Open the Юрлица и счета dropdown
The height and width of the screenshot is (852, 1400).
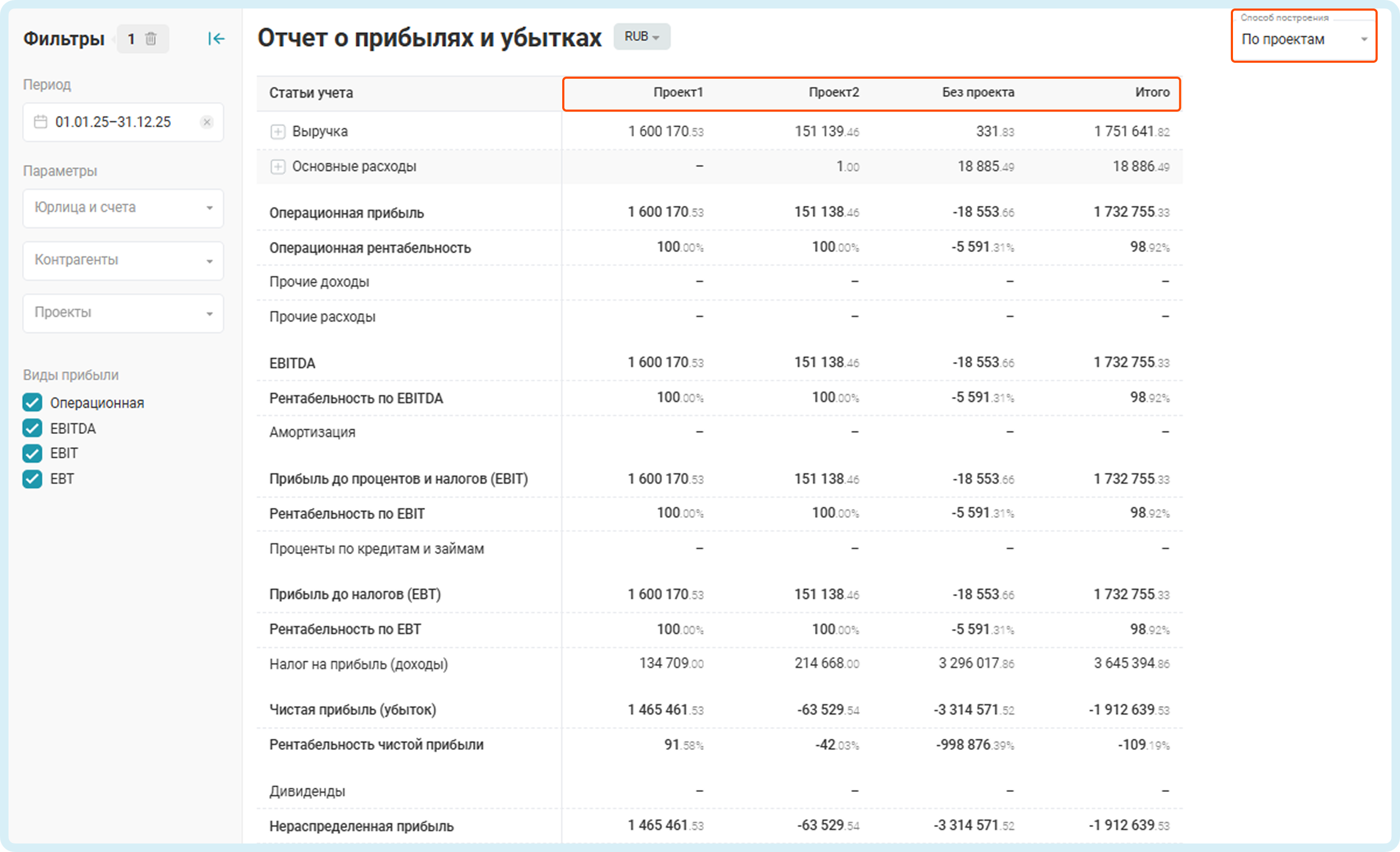pos(123,208)
